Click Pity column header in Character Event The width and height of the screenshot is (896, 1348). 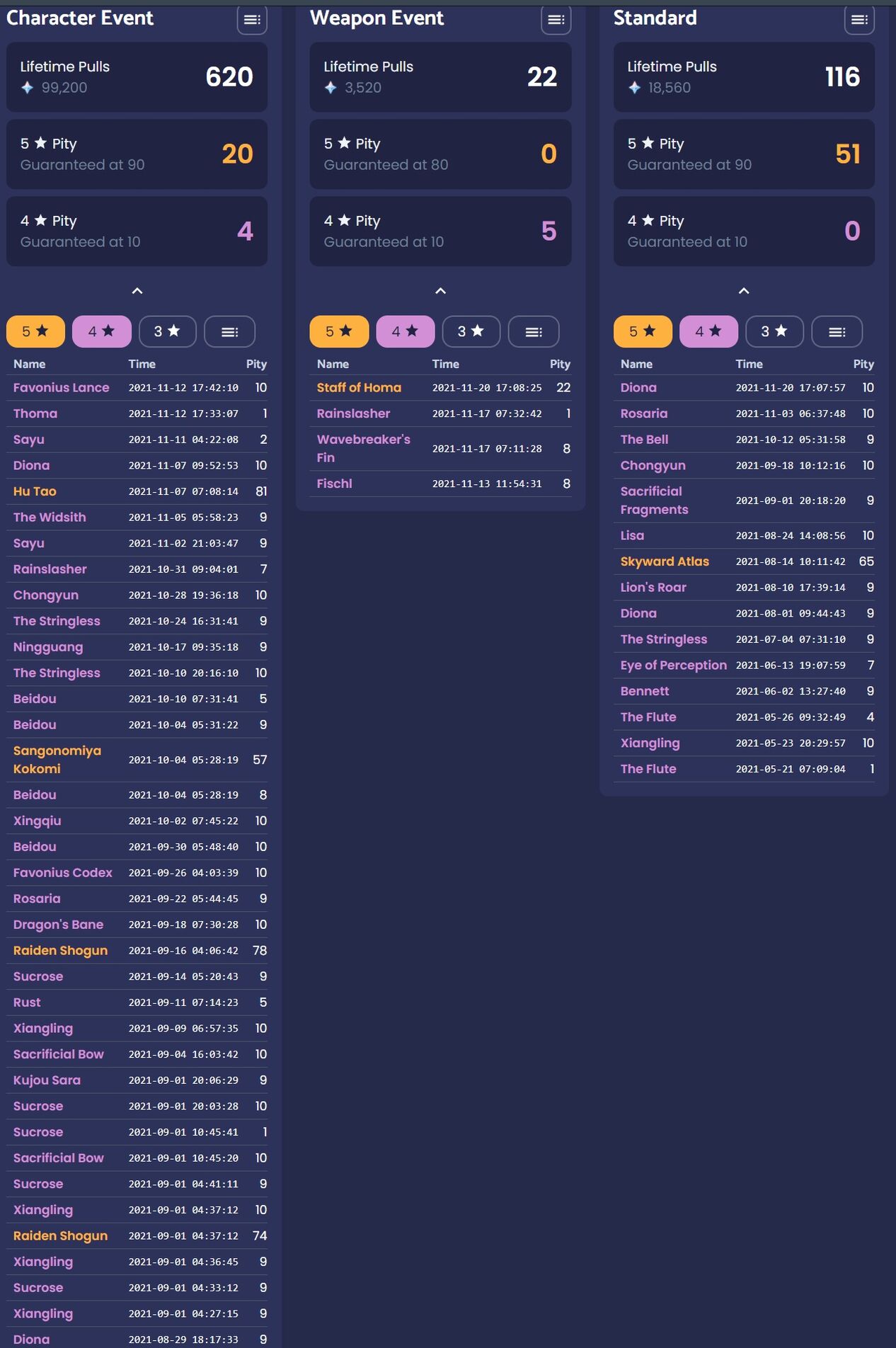pyautogui.click(x=256, y=364)
